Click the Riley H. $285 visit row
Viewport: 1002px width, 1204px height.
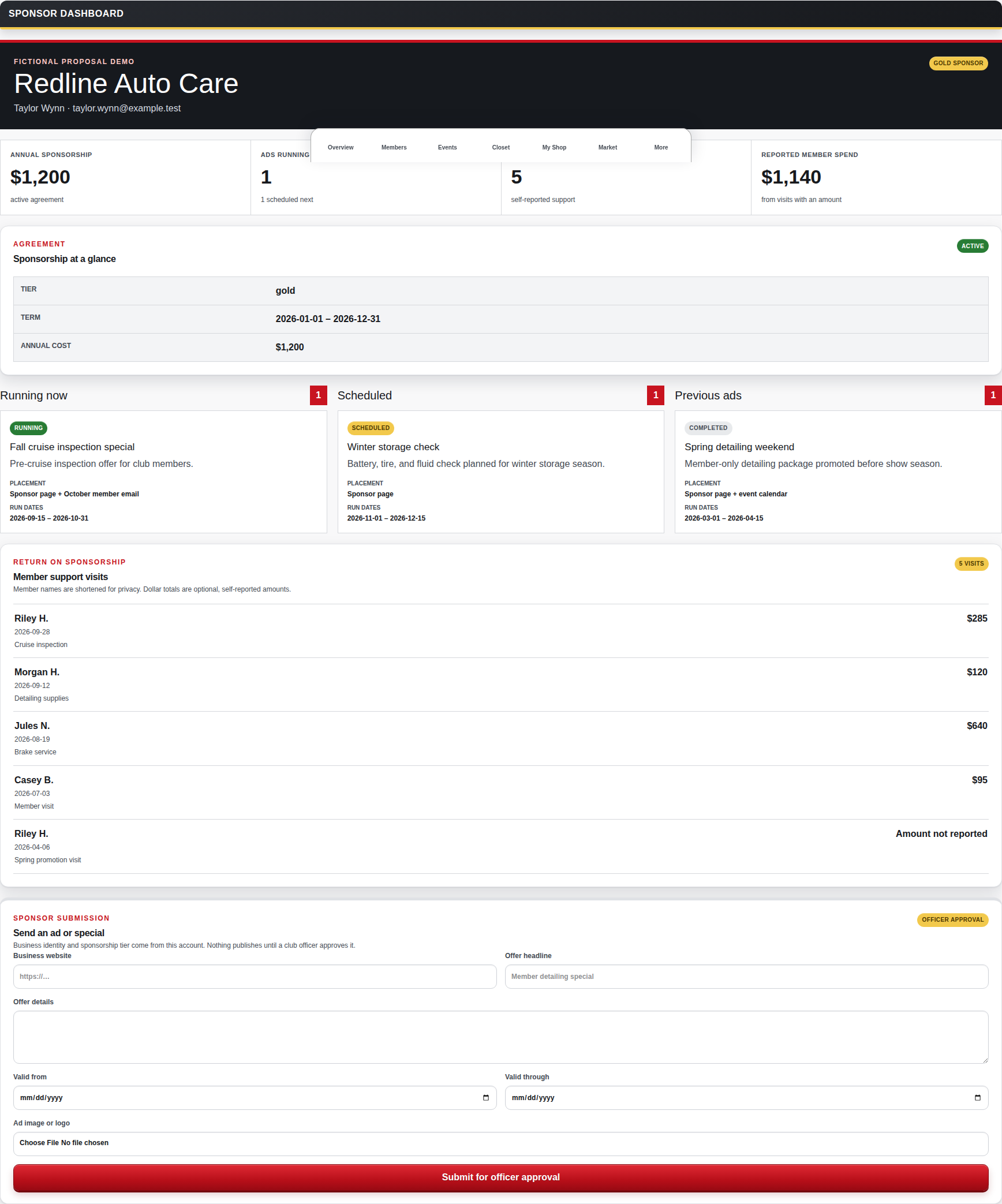coord(501,631)
